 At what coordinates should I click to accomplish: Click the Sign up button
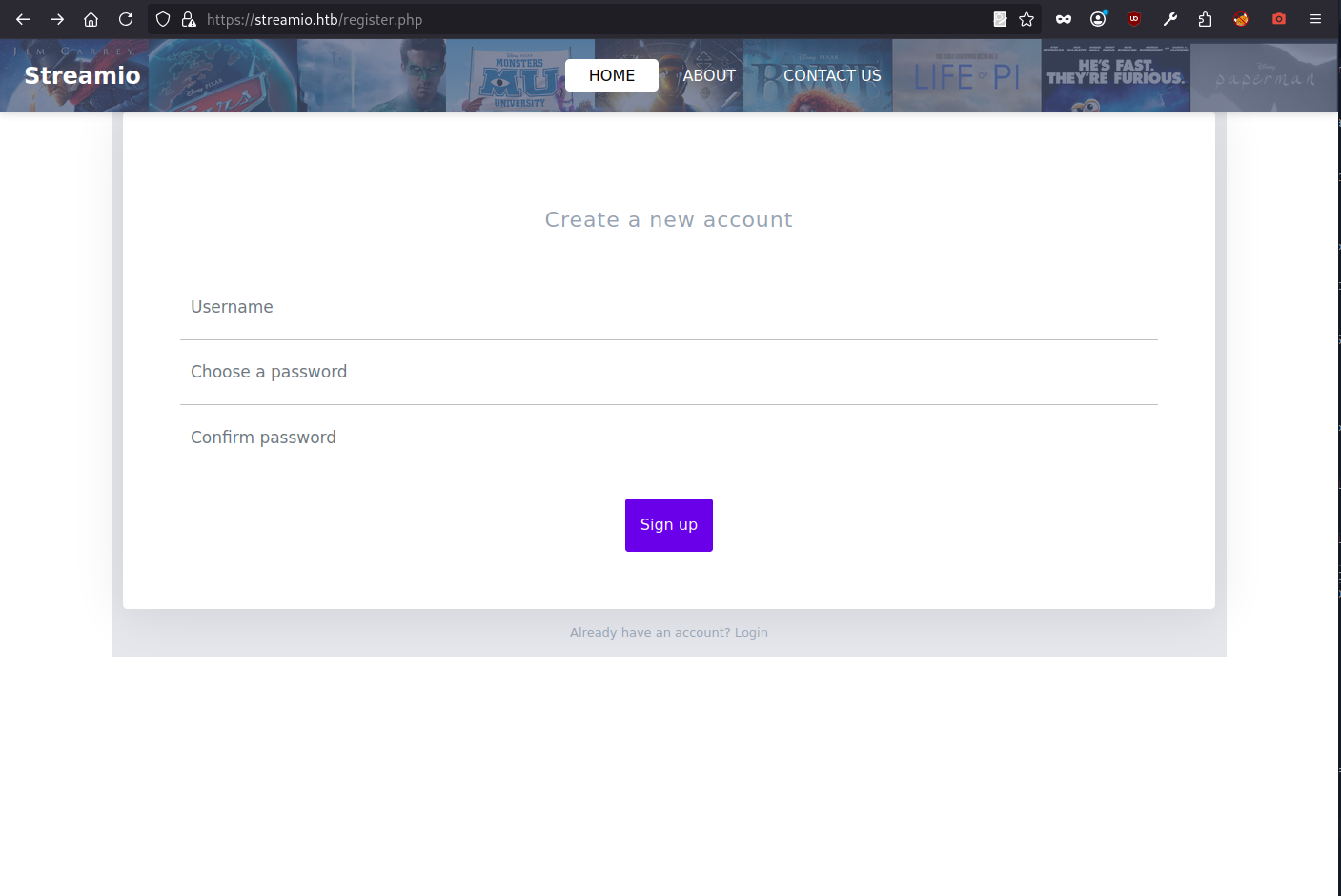tap(669, 525)
